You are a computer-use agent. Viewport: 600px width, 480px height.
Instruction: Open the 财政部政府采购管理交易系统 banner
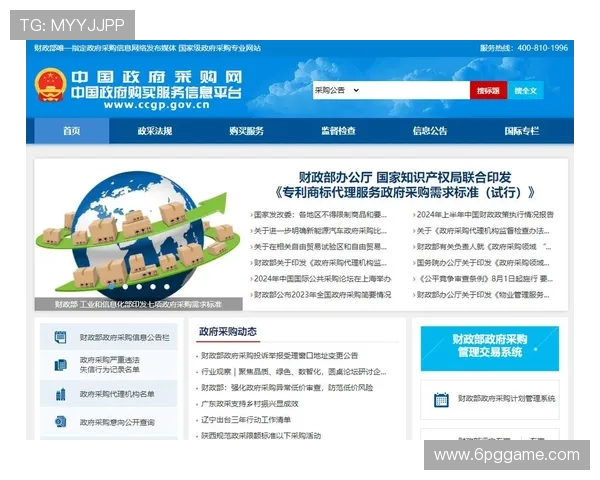490,348
